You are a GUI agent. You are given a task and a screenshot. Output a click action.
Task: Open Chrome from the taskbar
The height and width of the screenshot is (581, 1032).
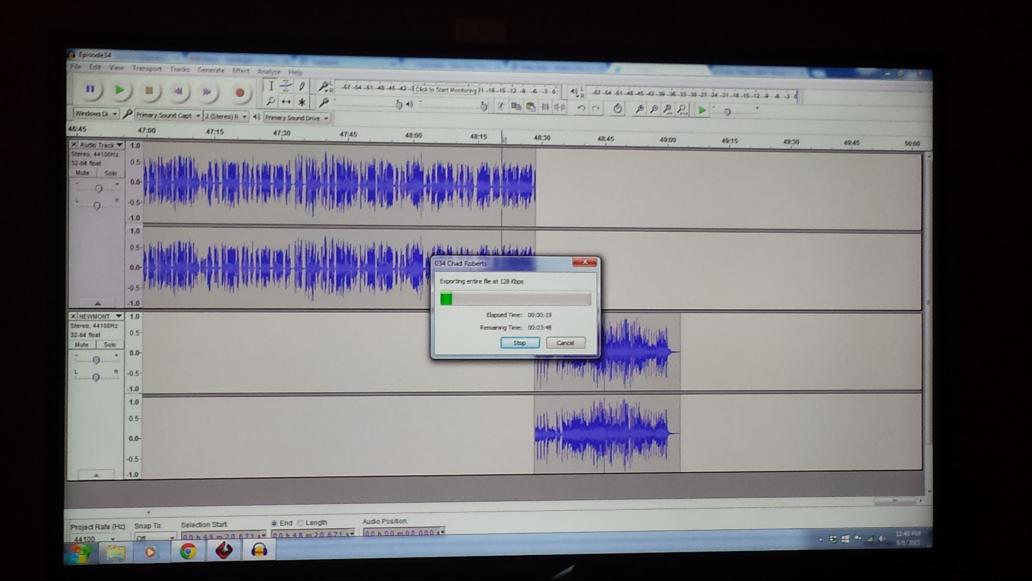pos(188,551)
